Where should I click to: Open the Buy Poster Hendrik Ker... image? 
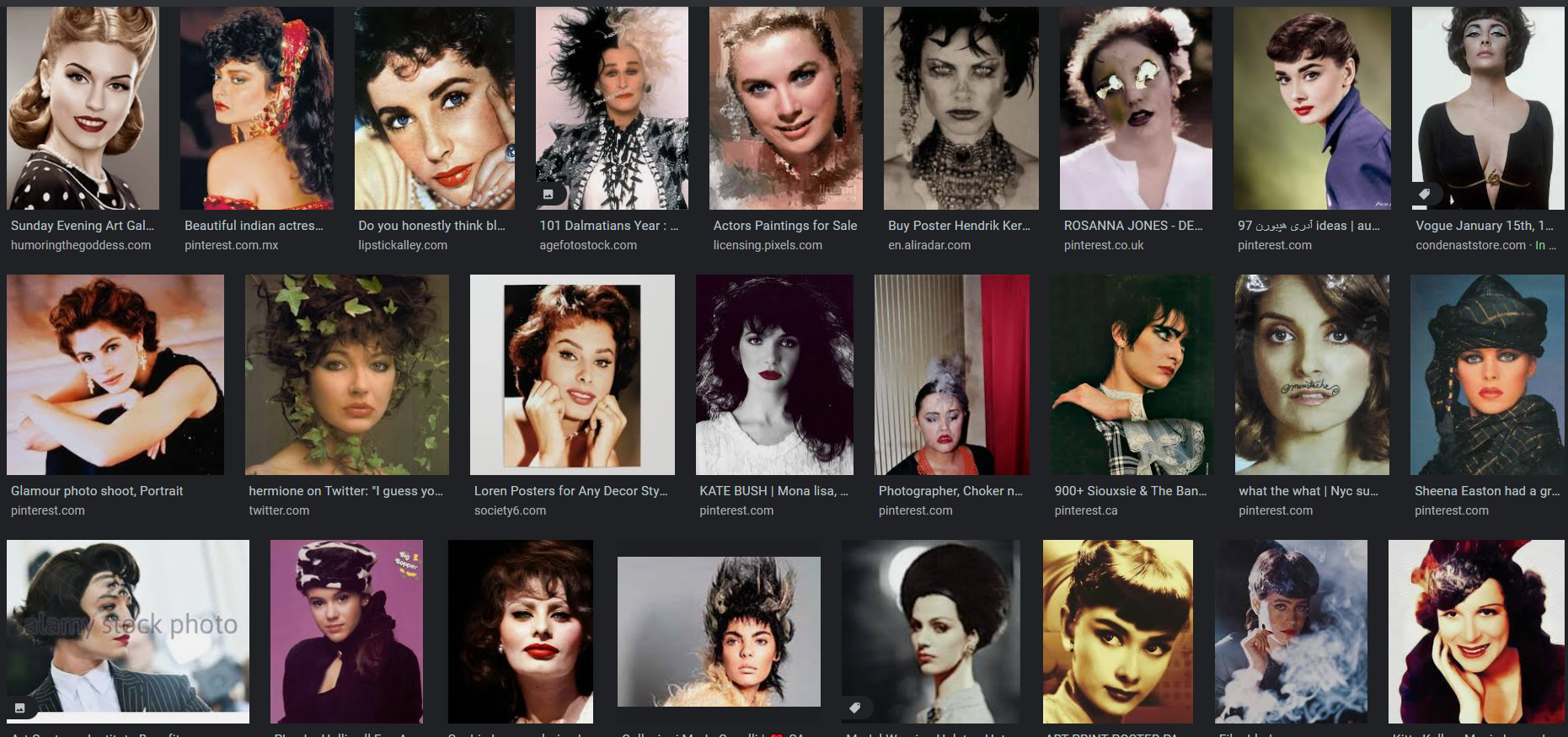pyautogui.click(x=961, y=108)
